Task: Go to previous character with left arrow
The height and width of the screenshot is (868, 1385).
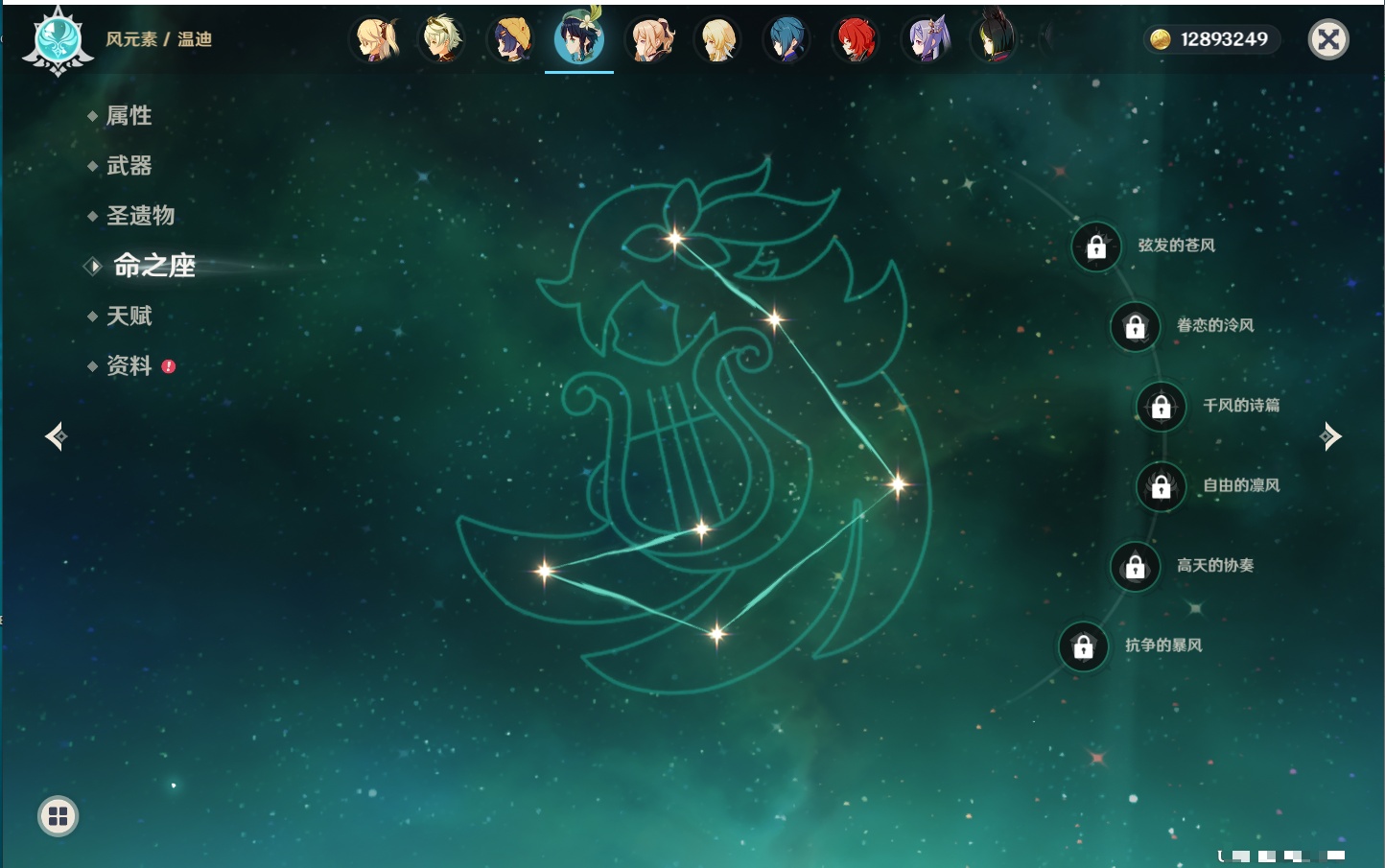Action: click(x=56, y=436)
